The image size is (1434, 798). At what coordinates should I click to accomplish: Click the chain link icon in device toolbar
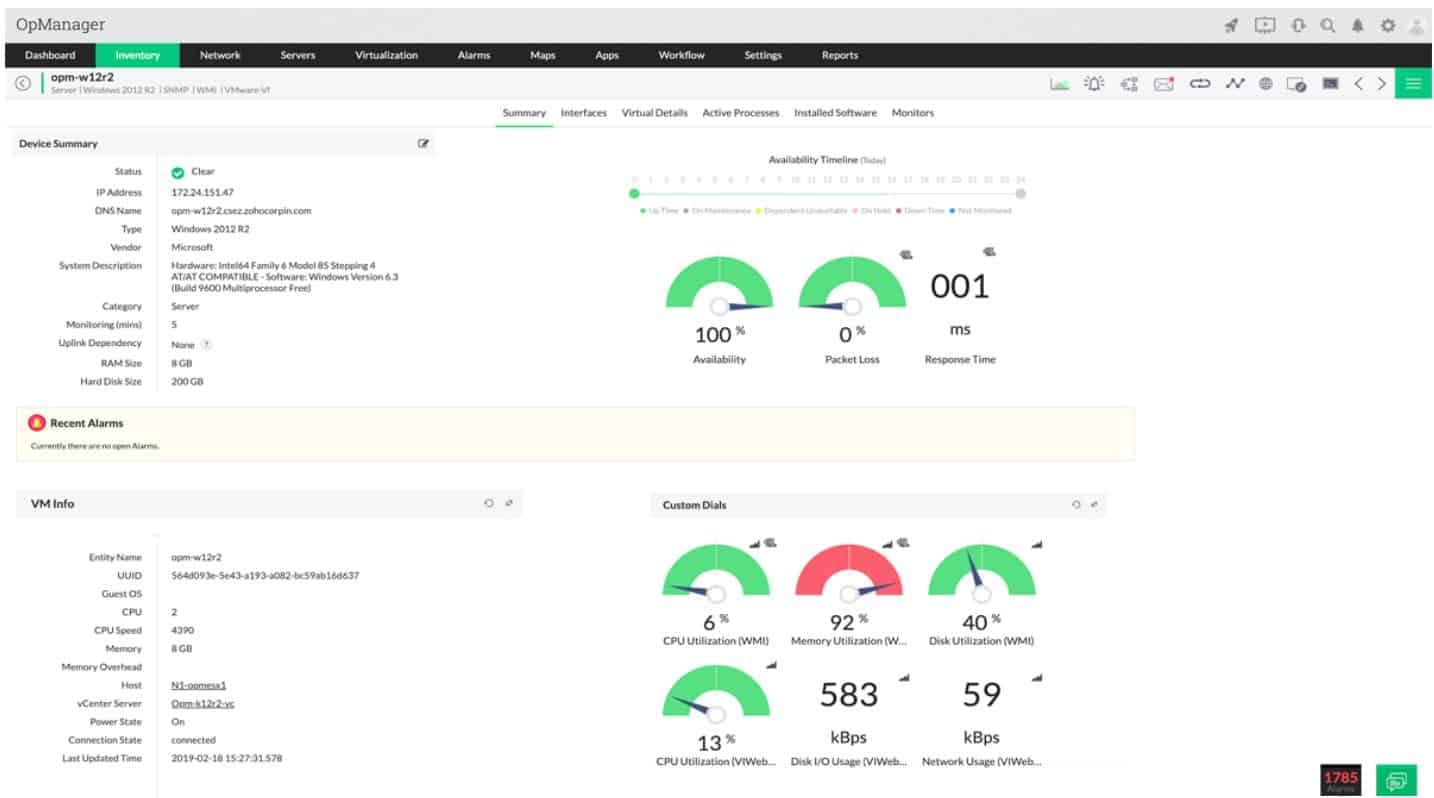click(x=1199, y=84)
